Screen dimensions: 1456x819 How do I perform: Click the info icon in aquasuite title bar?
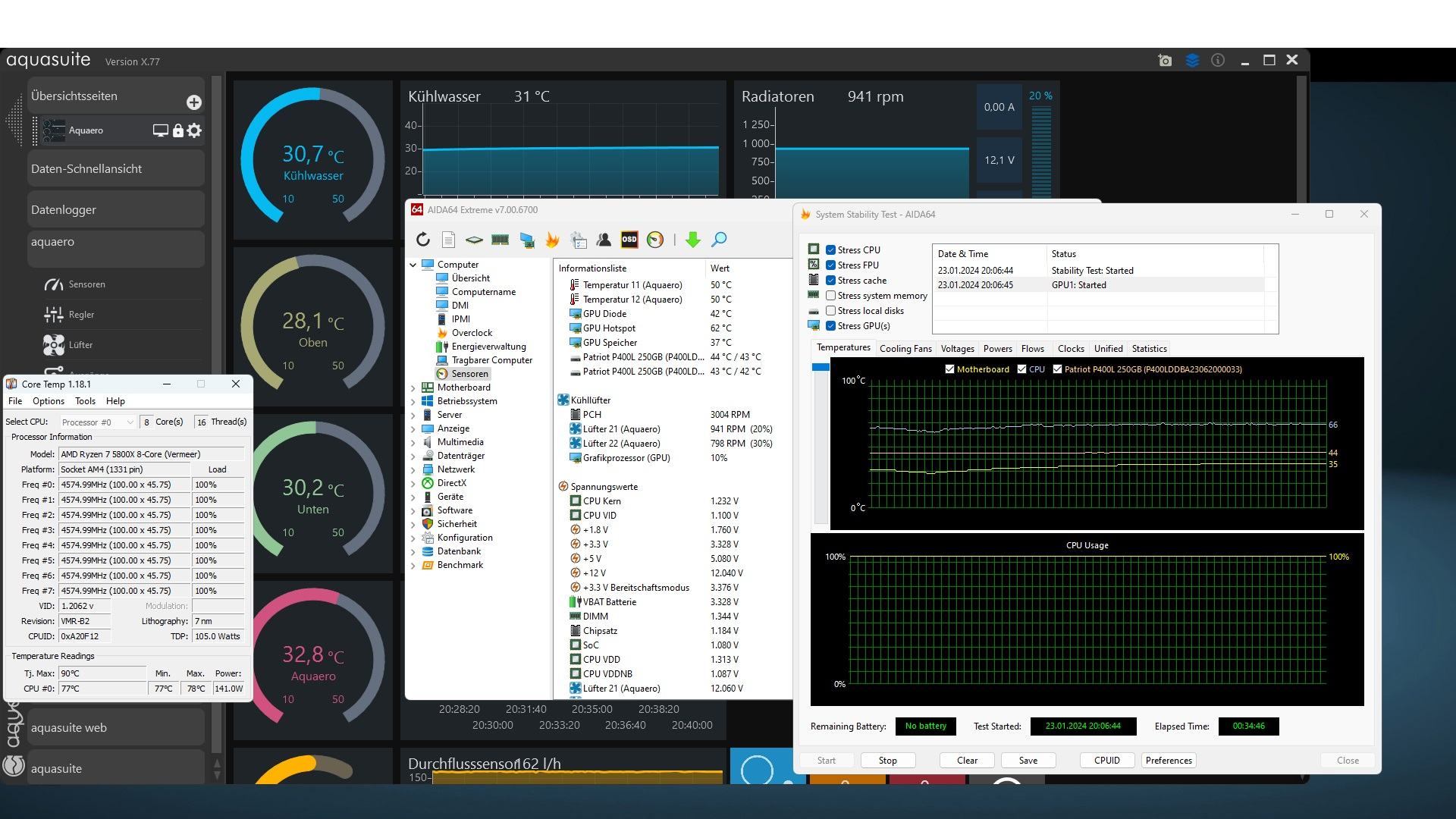point(1218,61)
